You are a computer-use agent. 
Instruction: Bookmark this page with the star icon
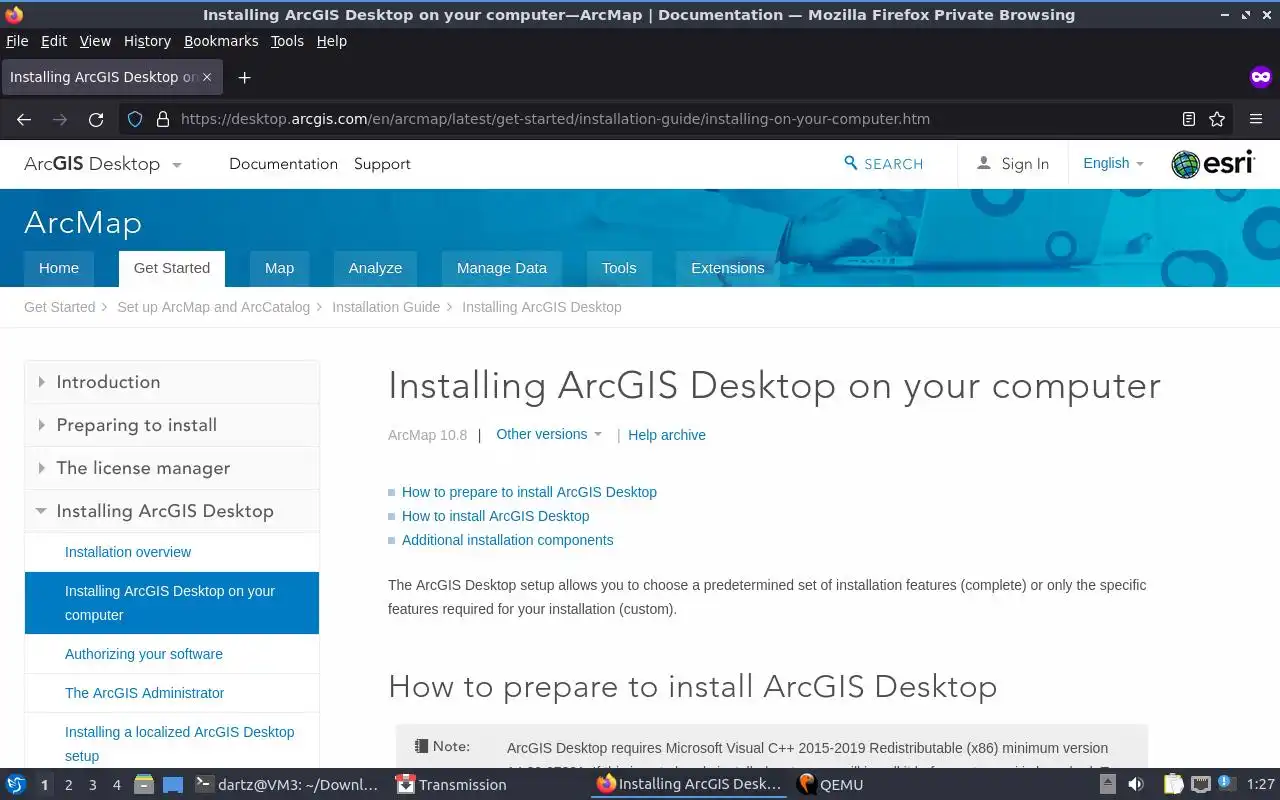tap(1217, 119)
